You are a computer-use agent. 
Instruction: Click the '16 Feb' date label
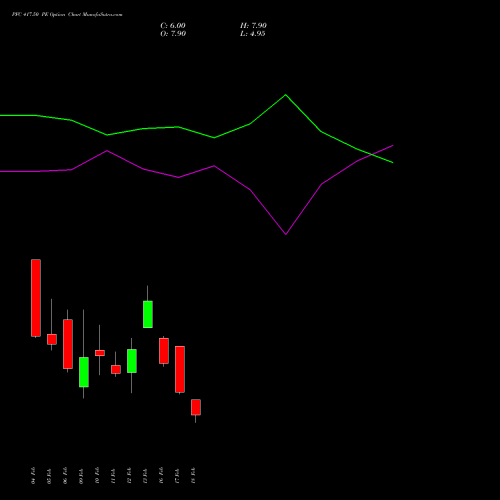(161, 476)
